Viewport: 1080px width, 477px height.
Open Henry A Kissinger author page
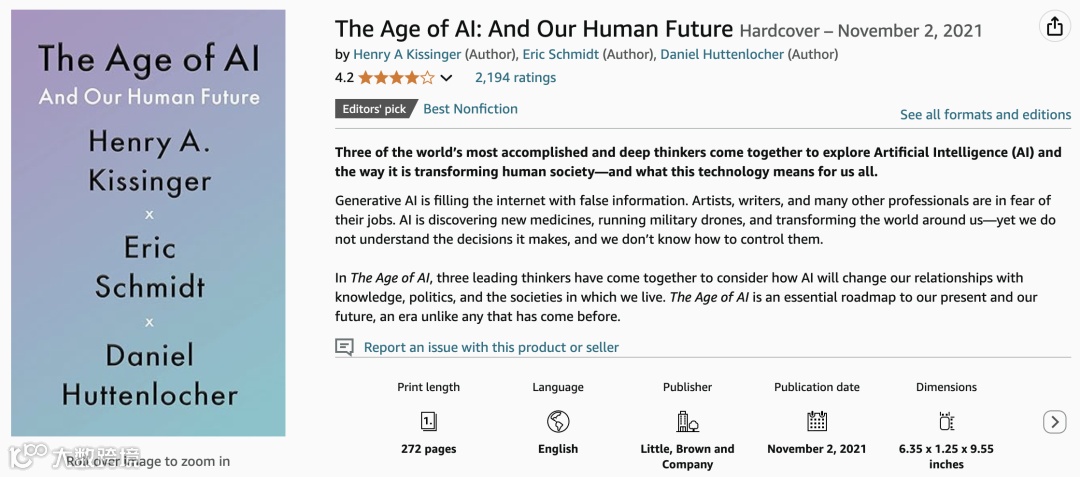[406, 54]
